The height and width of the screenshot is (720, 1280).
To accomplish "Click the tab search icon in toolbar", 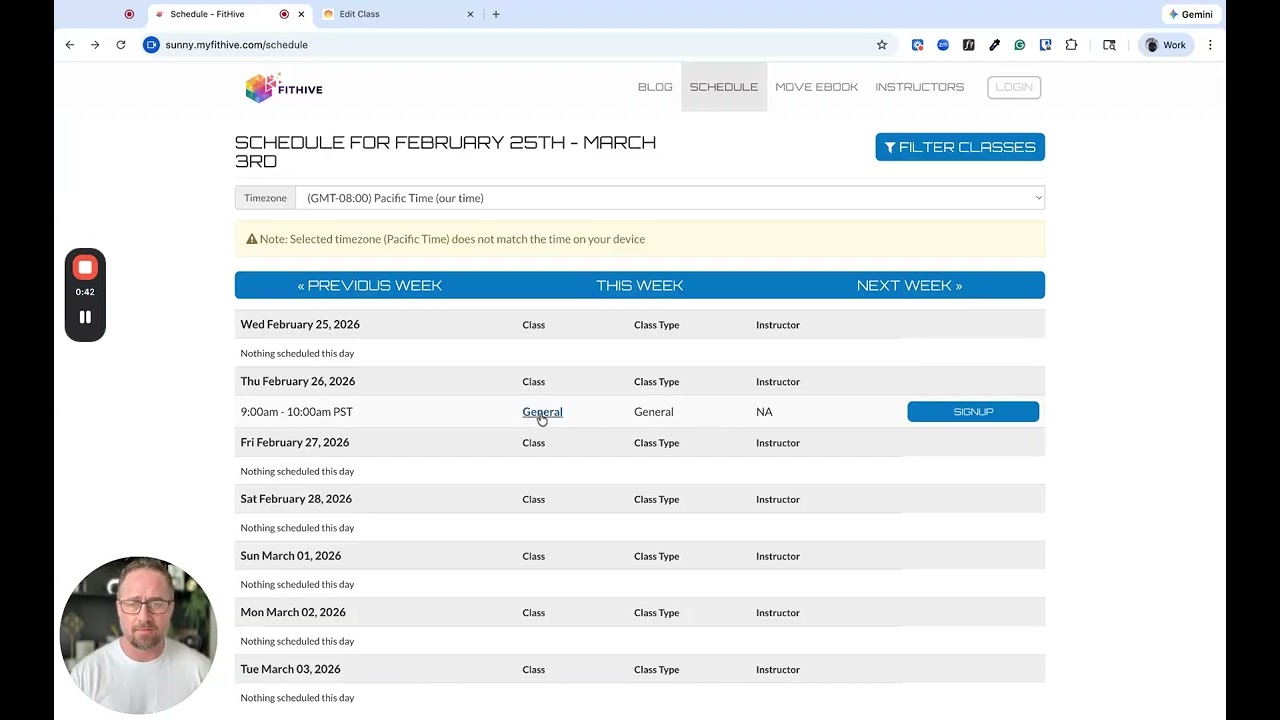I will click(x=1109, y=45).
